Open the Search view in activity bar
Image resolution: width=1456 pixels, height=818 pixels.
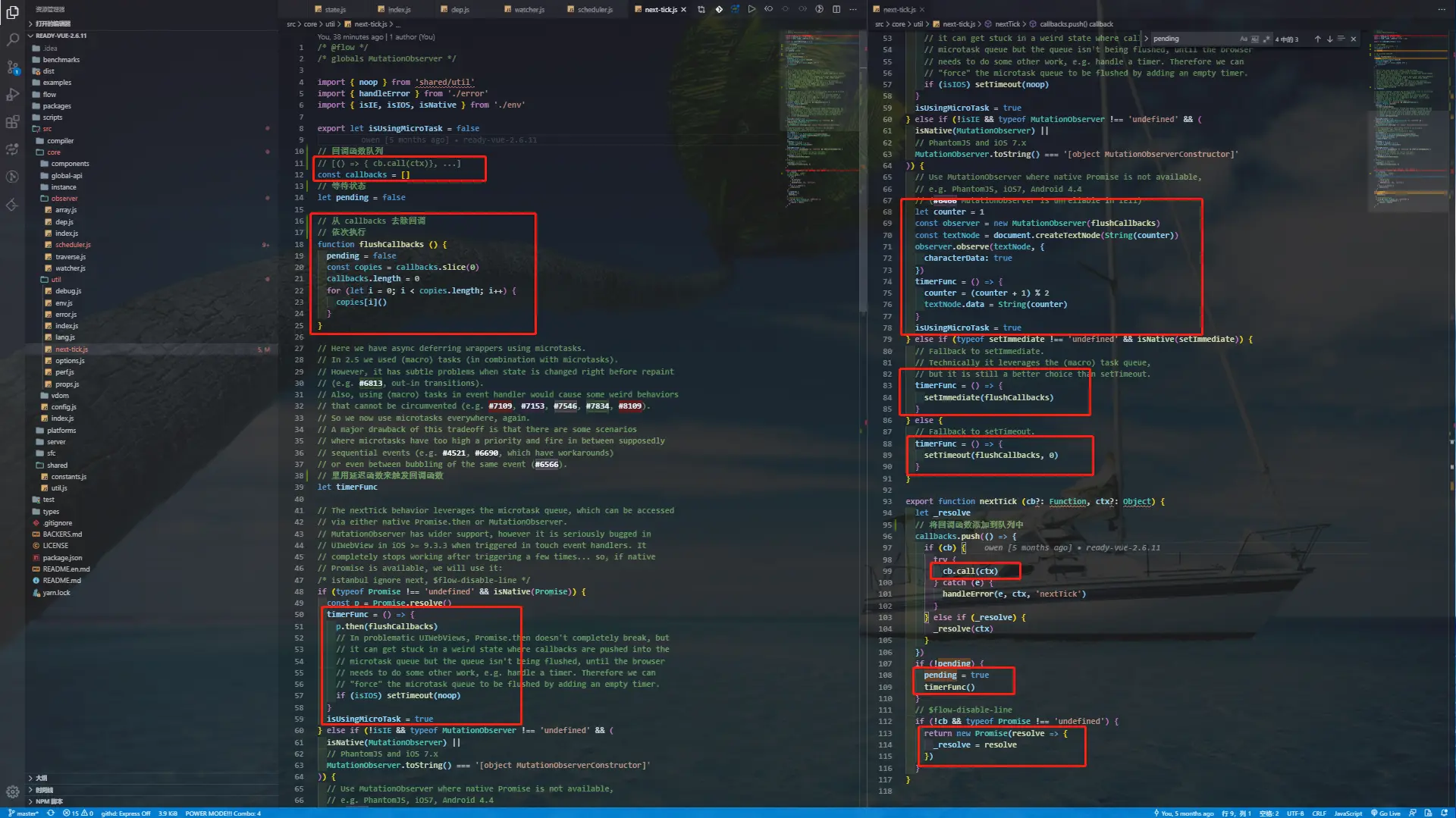coord(12,39)
